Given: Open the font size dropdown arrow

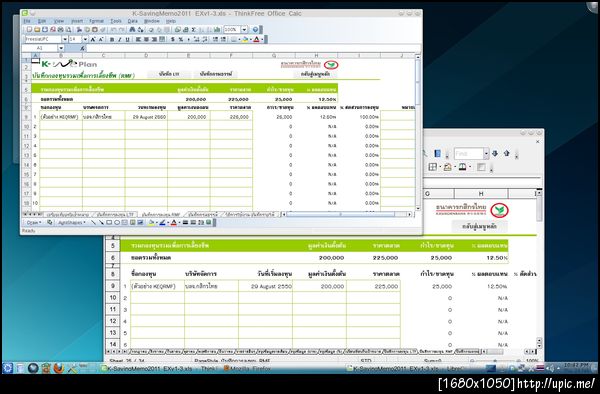Looking at the screenshot, I should pos(85,39).
